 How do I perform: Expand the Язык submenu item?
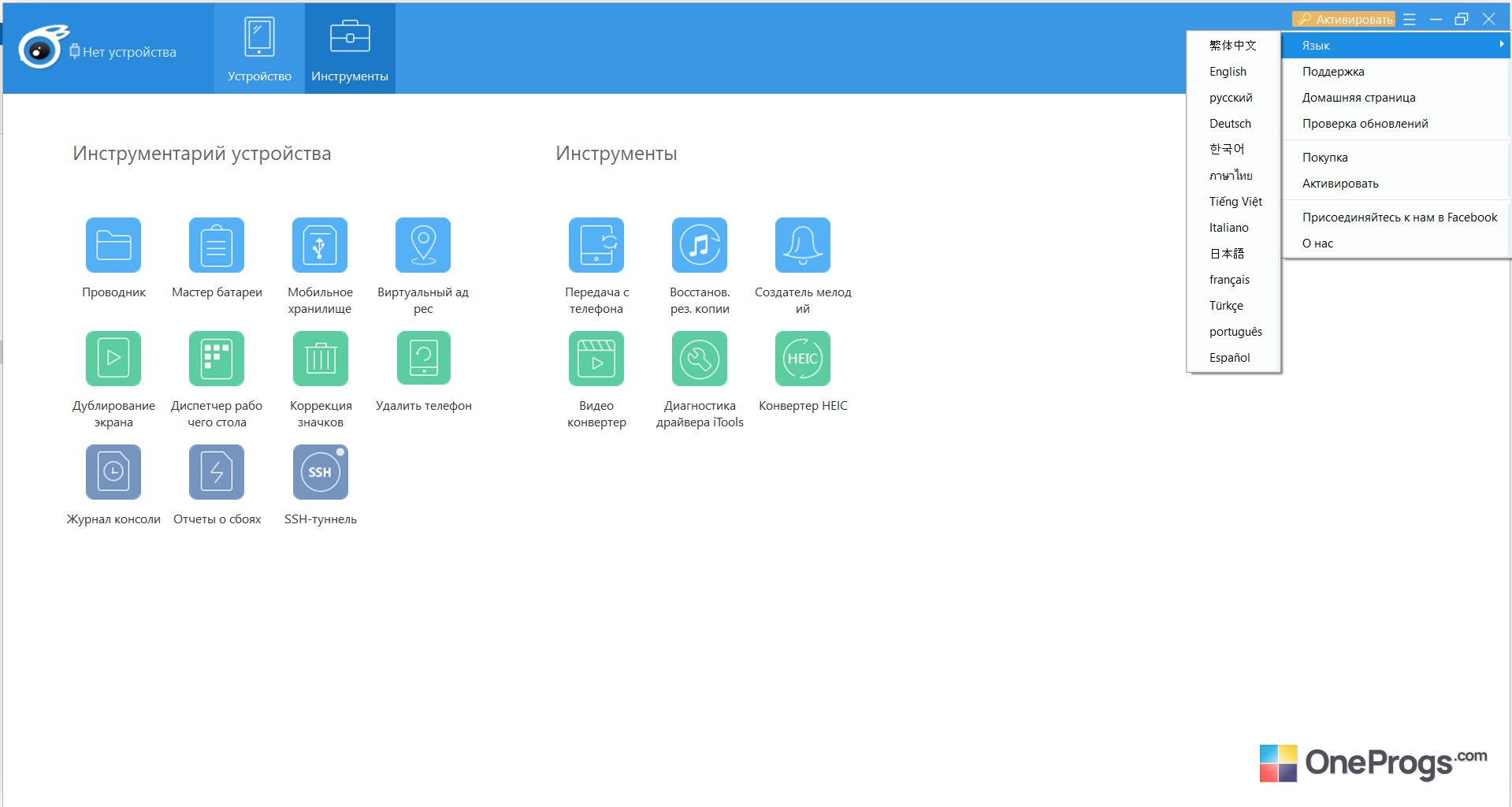[x=1396, y=46]
